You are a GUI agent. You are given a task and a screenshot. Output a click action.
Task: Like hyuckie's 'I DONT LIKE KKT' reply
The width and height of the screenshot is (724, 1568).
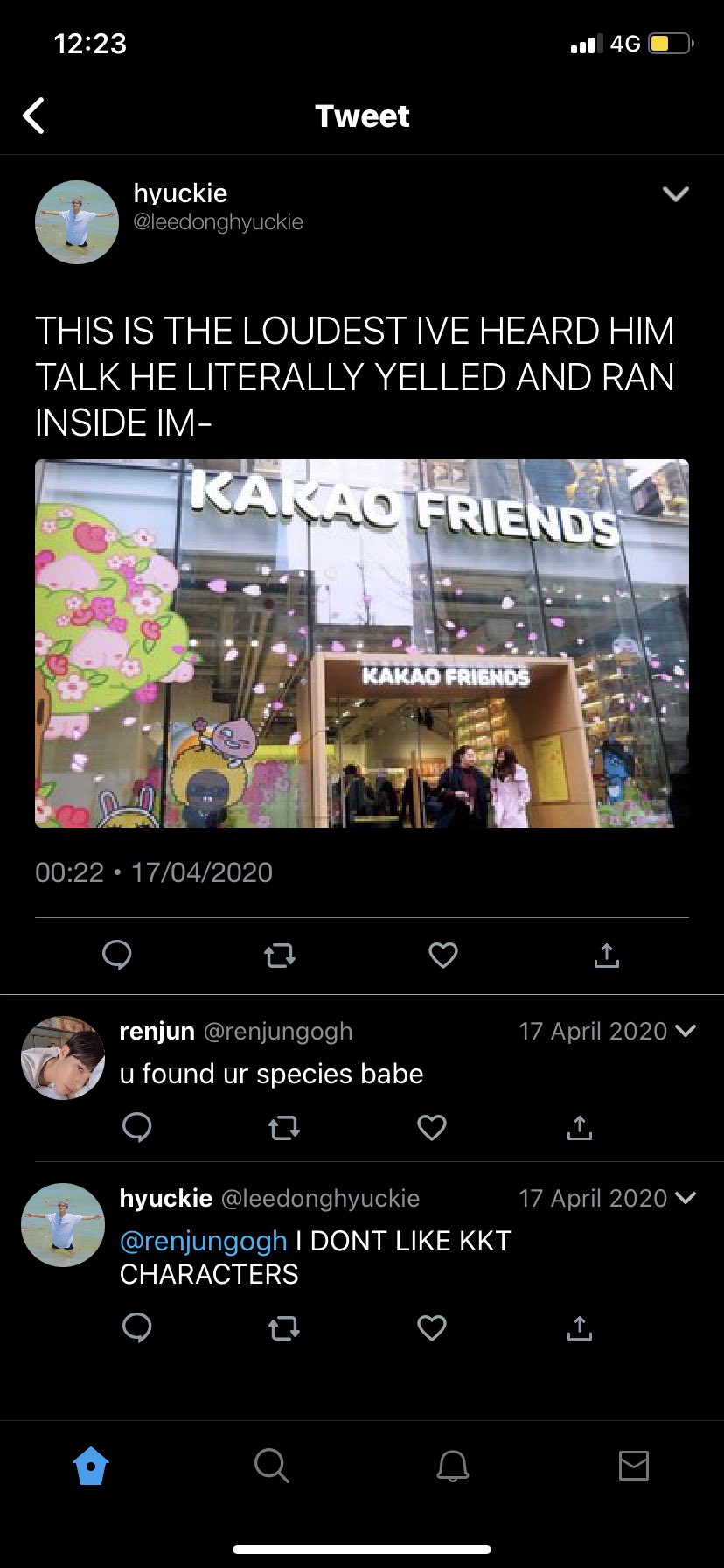coord(432,1327)
